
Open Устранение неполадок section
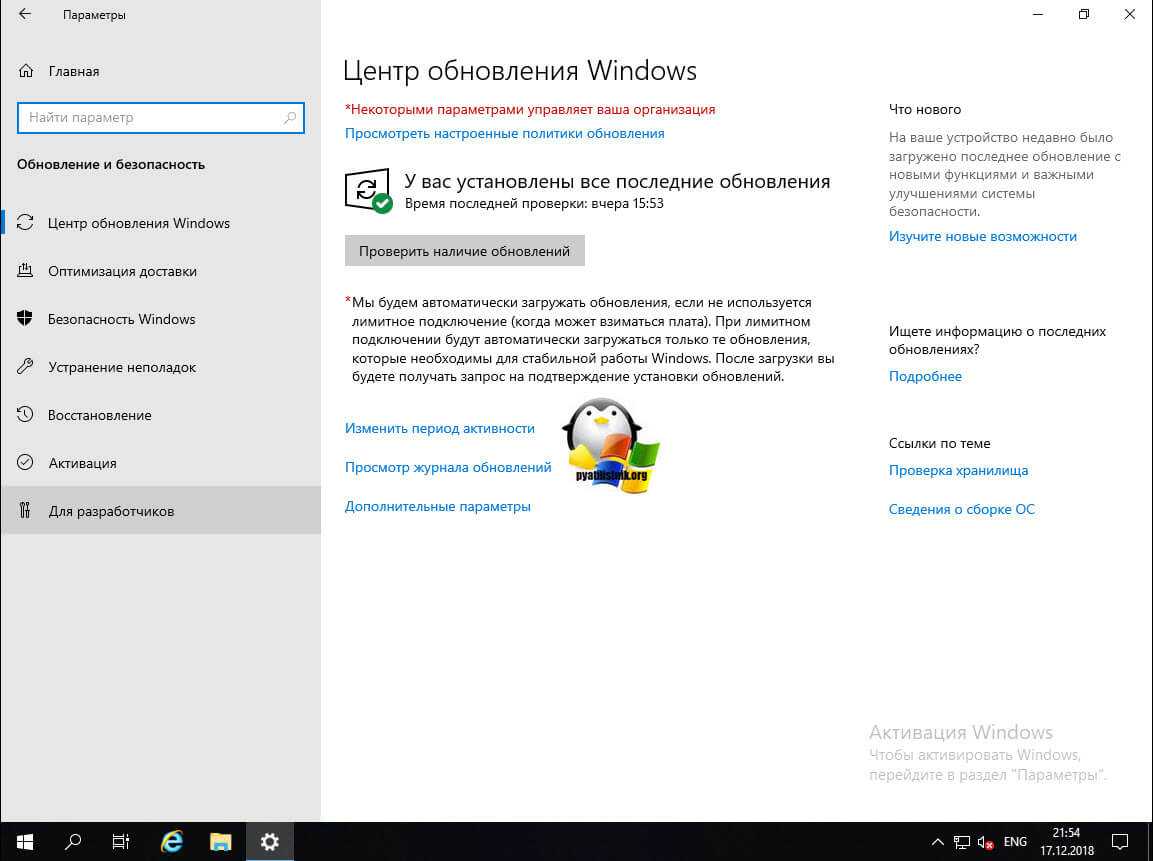(122, 367)
